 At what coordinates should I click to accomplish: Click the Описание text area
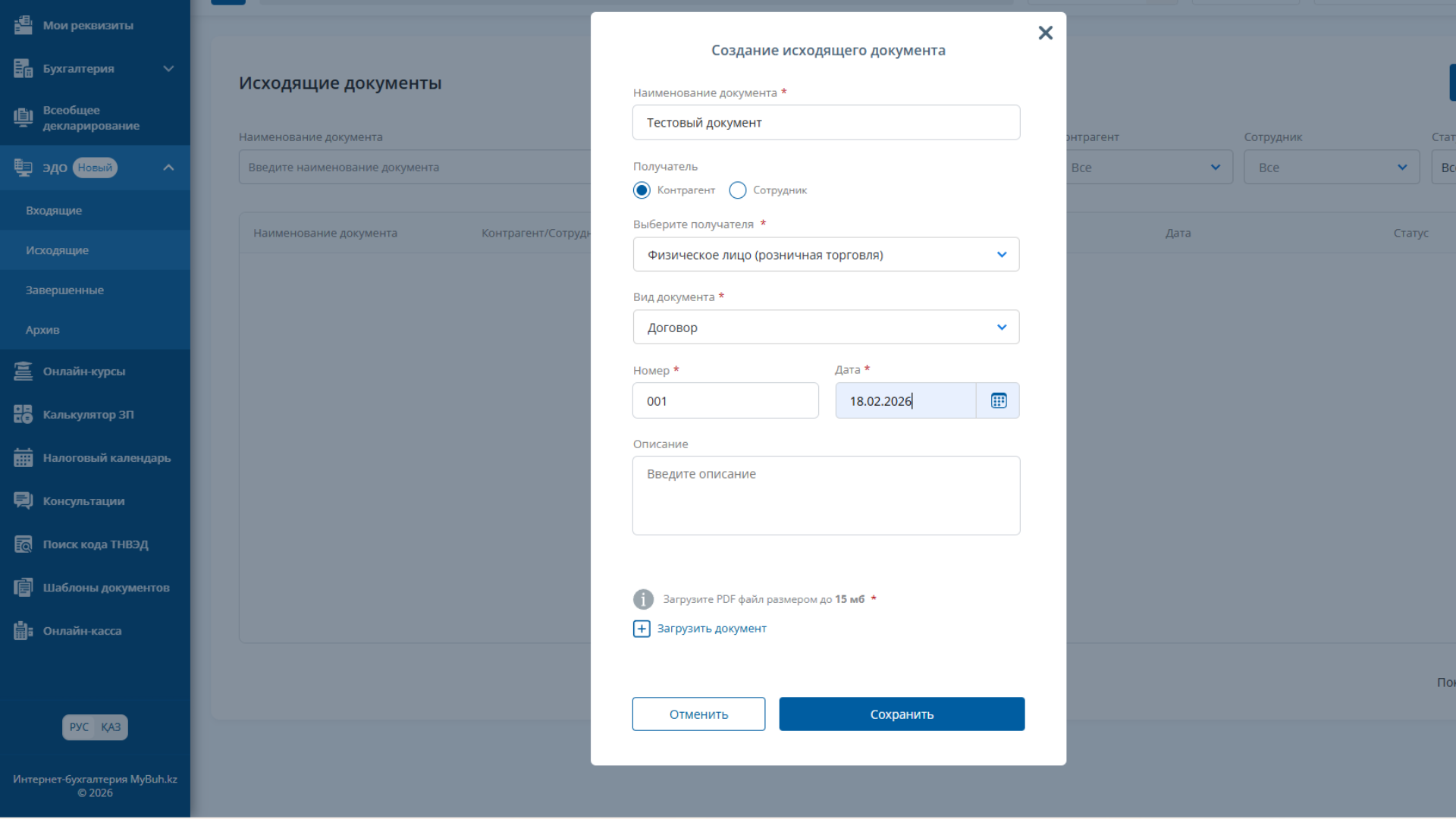coord(826,495)
